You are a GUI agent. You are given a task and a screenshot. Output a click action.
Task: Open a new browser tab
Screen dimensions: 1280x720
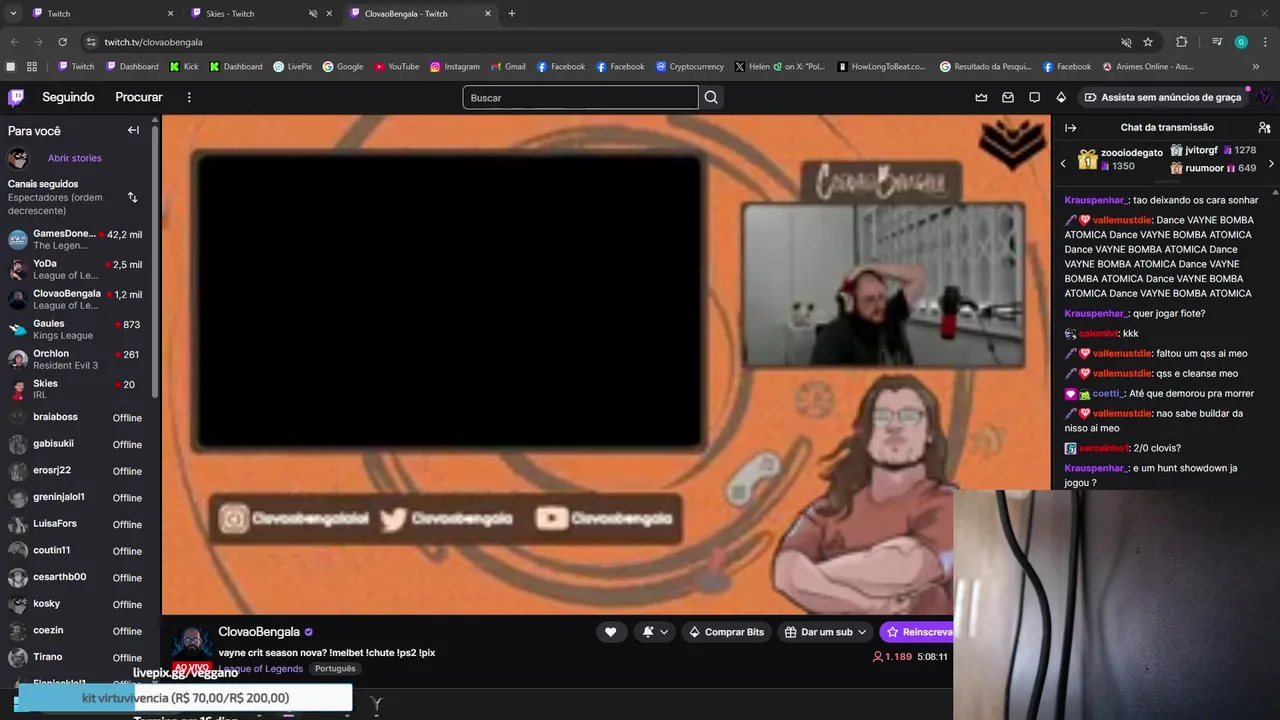click(x=512, y=14)
